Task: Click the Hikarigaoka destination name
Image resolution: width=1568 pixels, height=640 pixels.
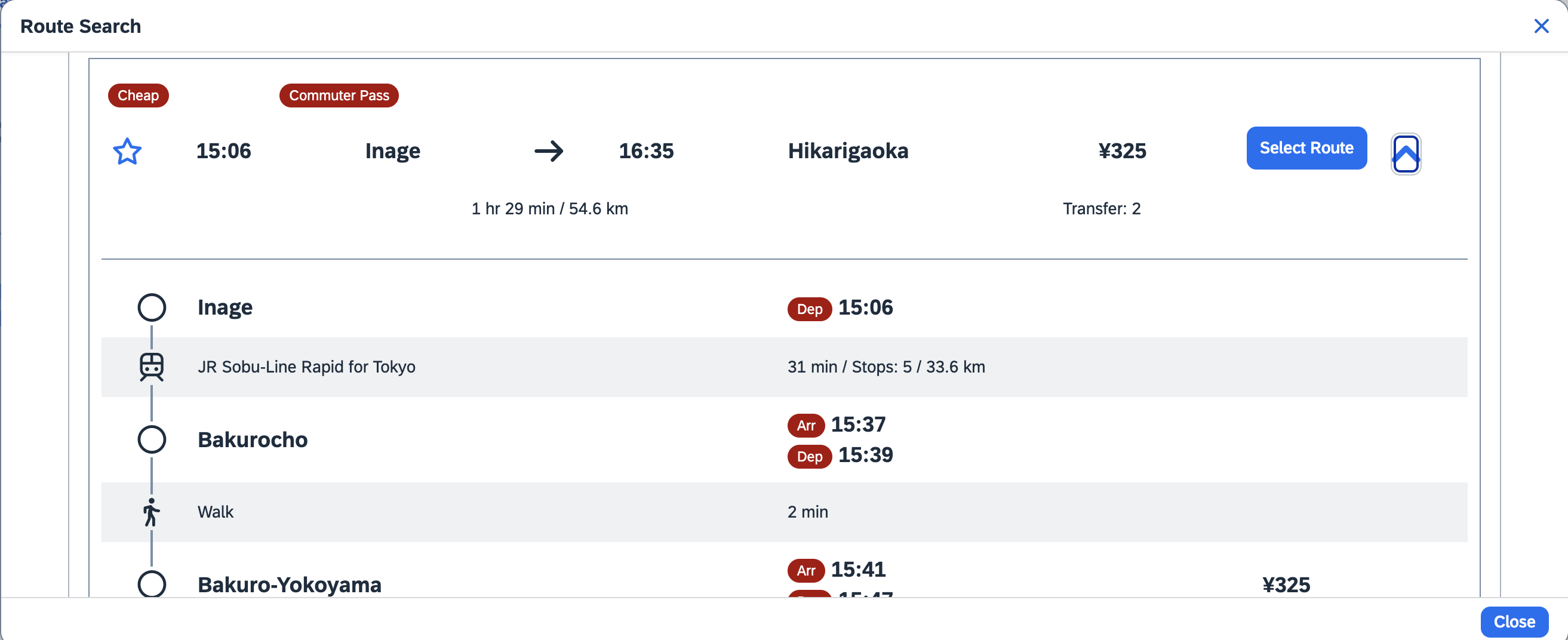Action: point(848,151)
